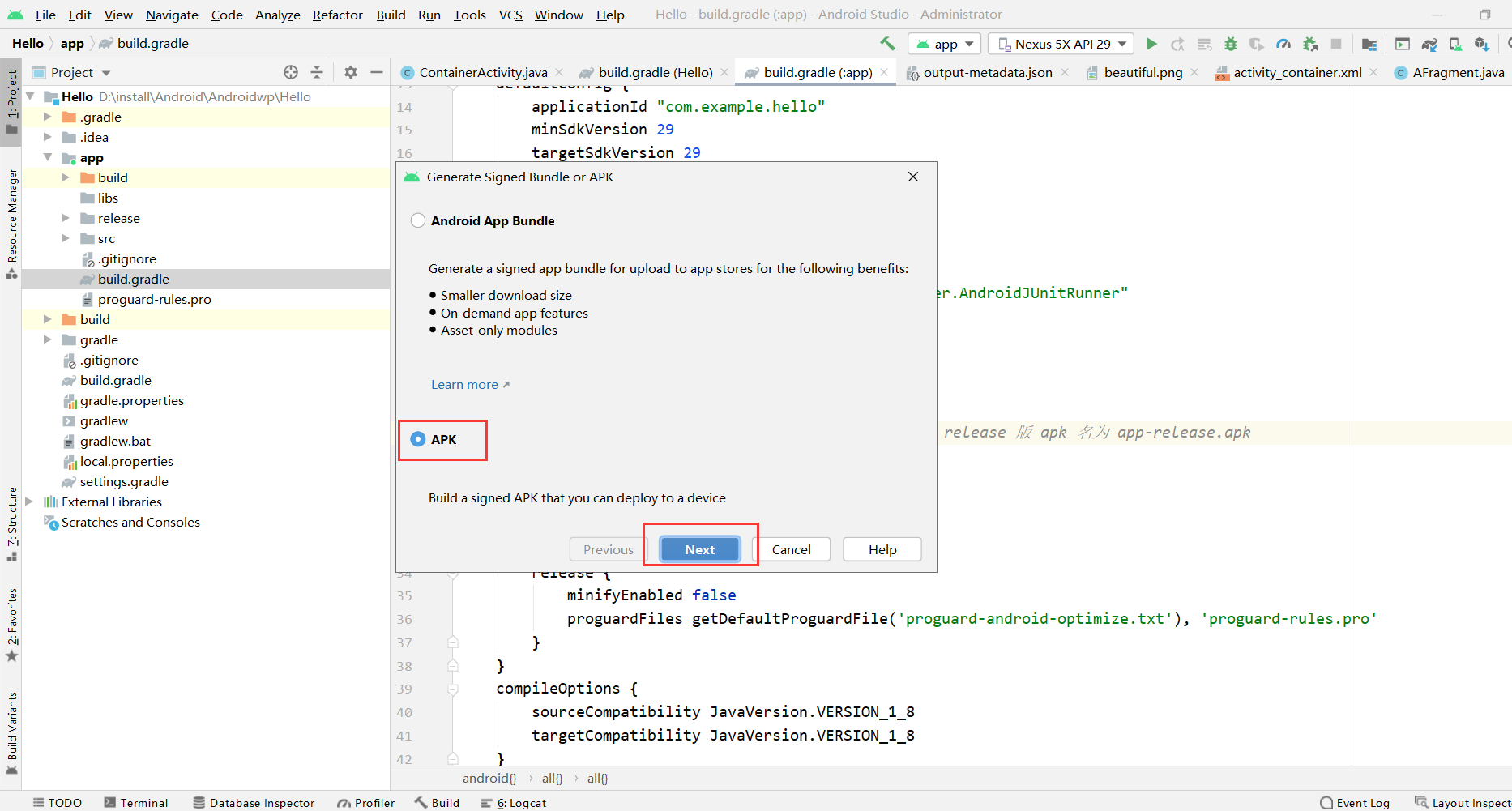The height and width of the screenshot is (811, 1512).
Task: Open Project panel settings gear
Action: pyautogui.click(x=350, y=72)
